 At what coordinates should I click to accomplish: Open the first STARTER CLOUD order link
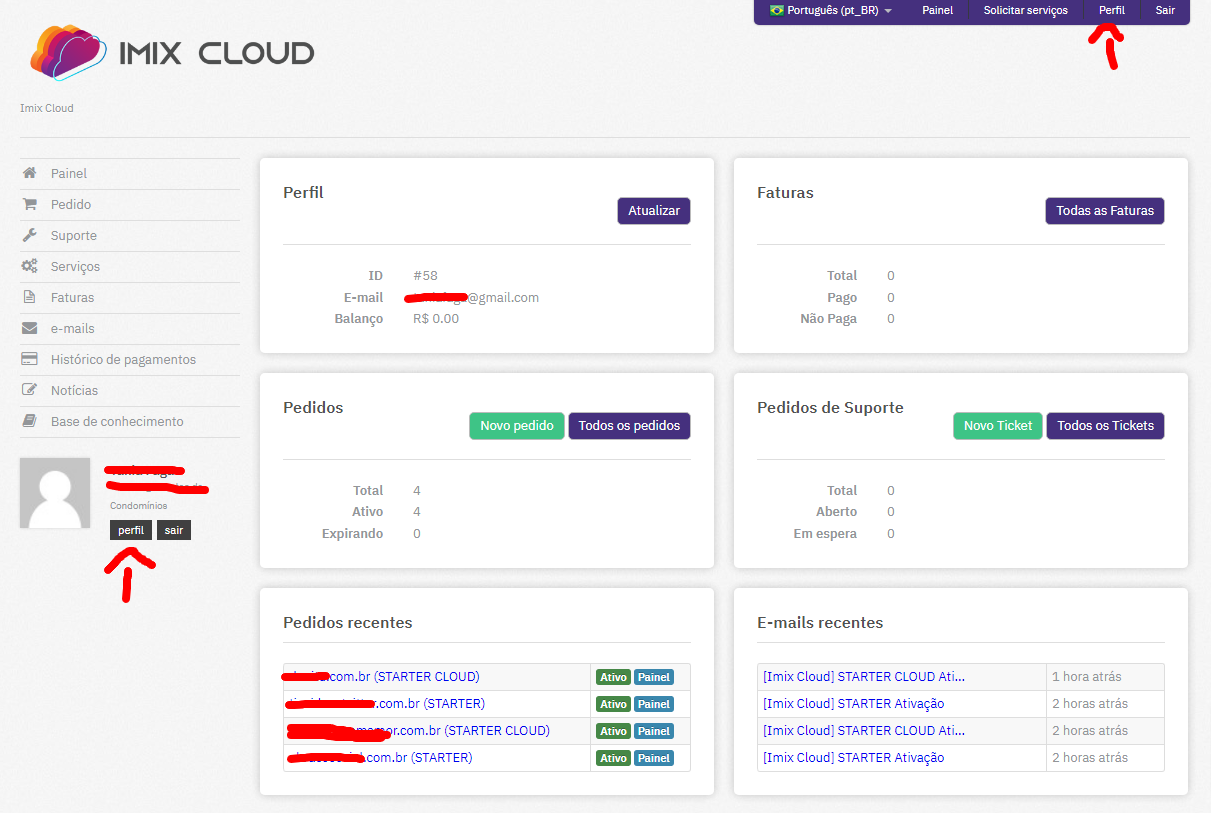pos(382,677)
